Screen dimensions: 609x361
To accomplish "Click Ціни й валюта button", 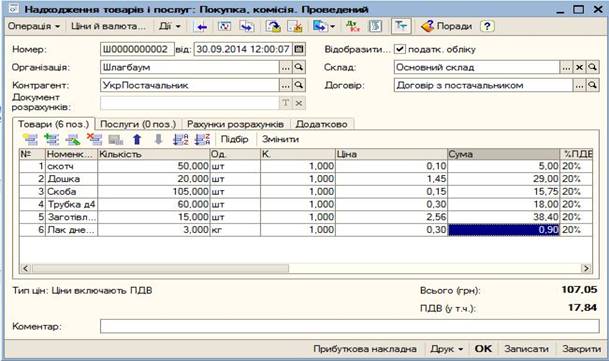I will click(108, 26).
